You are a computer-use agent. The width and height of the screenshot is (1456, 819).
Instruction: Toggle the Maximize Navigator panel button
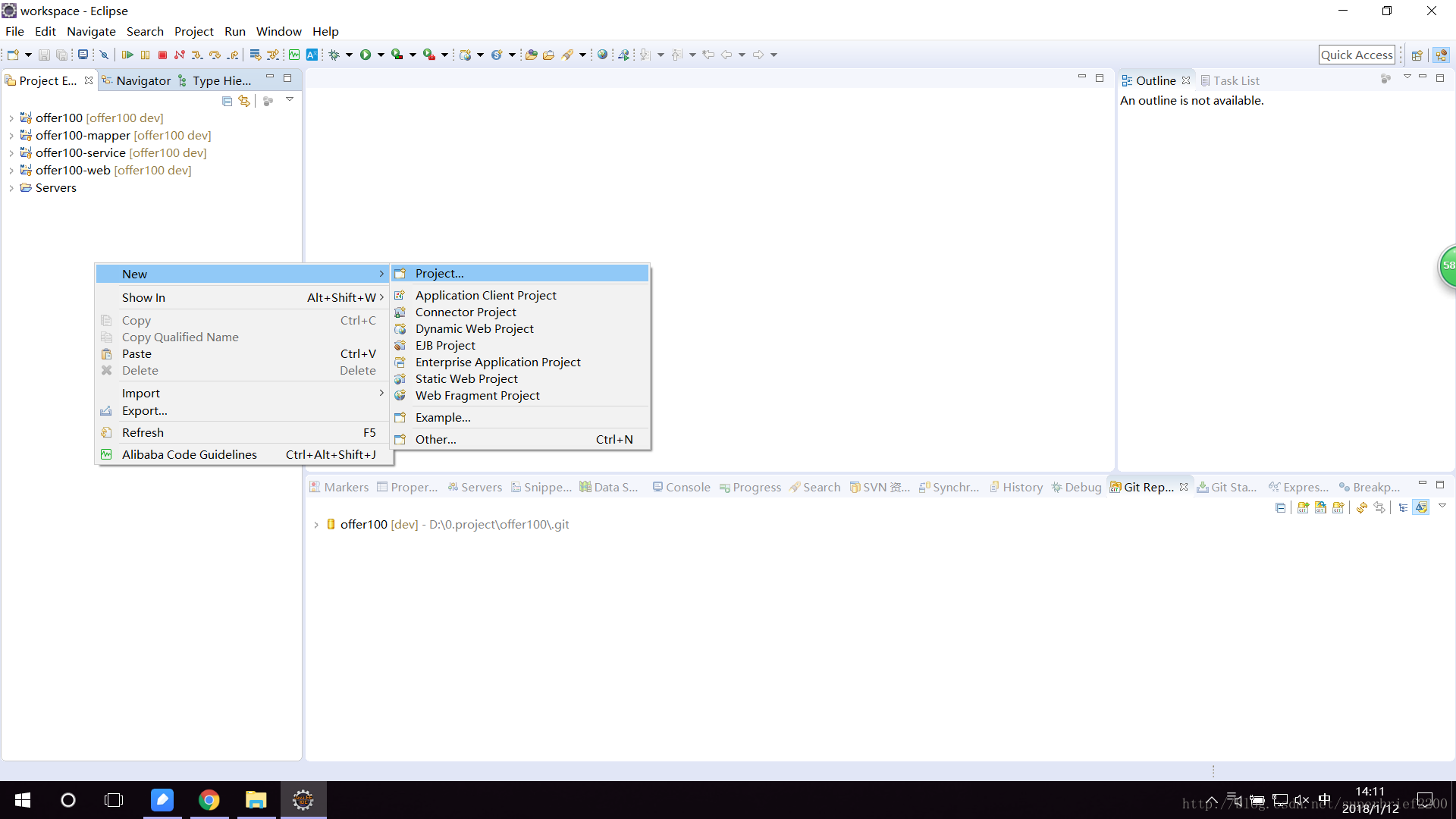pos(288,78)
